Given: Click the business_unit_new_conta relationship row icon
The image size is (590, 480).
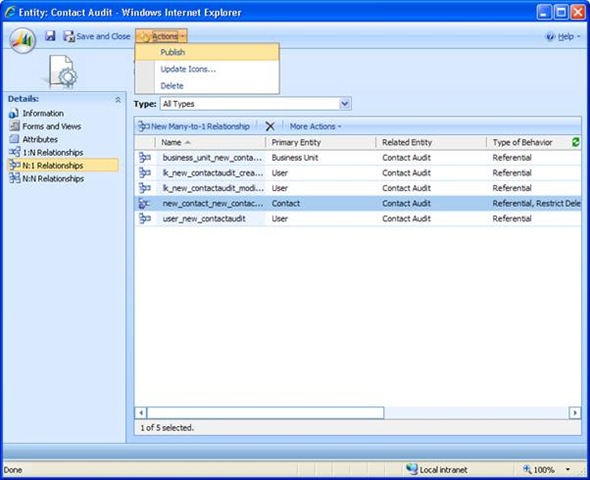Looking at the screenshot, I should click(x=144, y=158).
